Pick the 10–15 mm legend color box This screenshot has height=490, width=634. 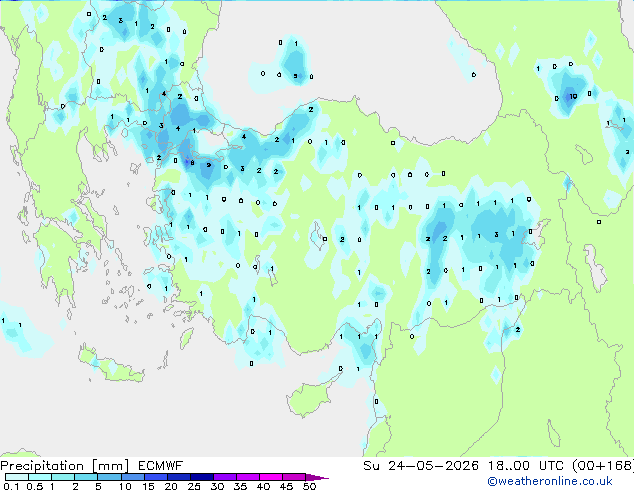132,477
